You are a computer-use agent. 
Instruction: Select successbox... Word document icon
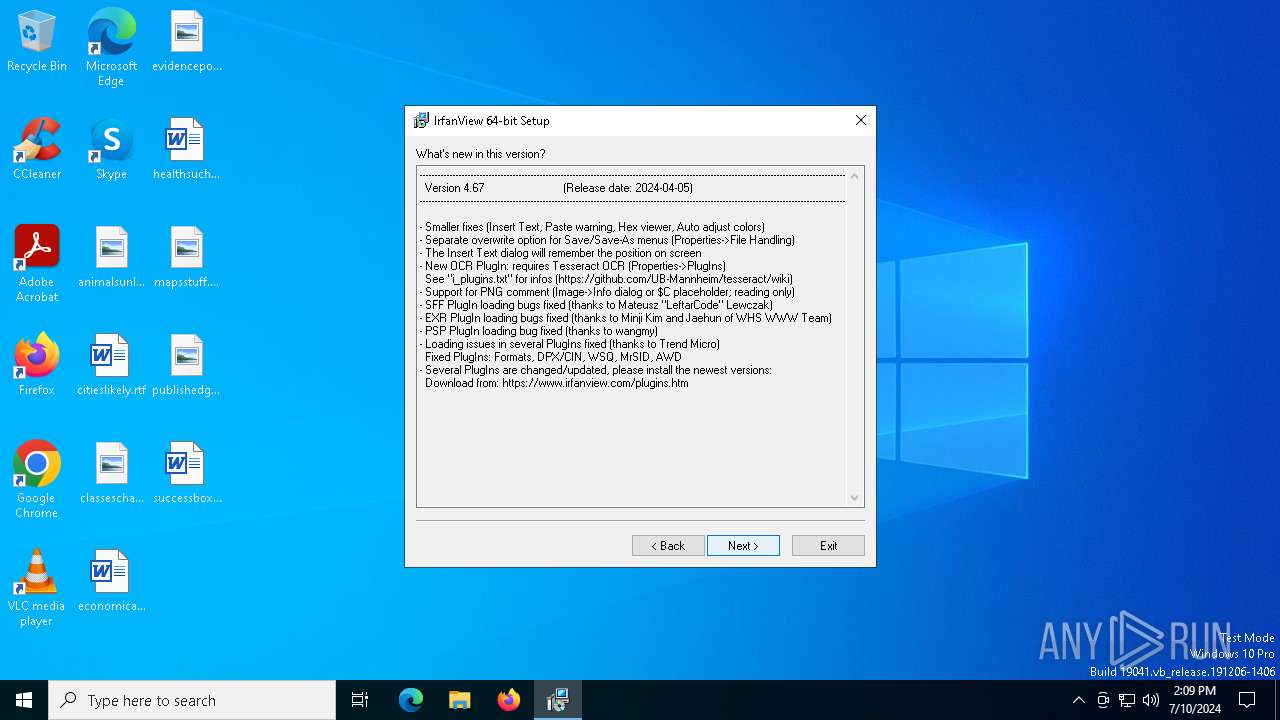coord(187,473)
